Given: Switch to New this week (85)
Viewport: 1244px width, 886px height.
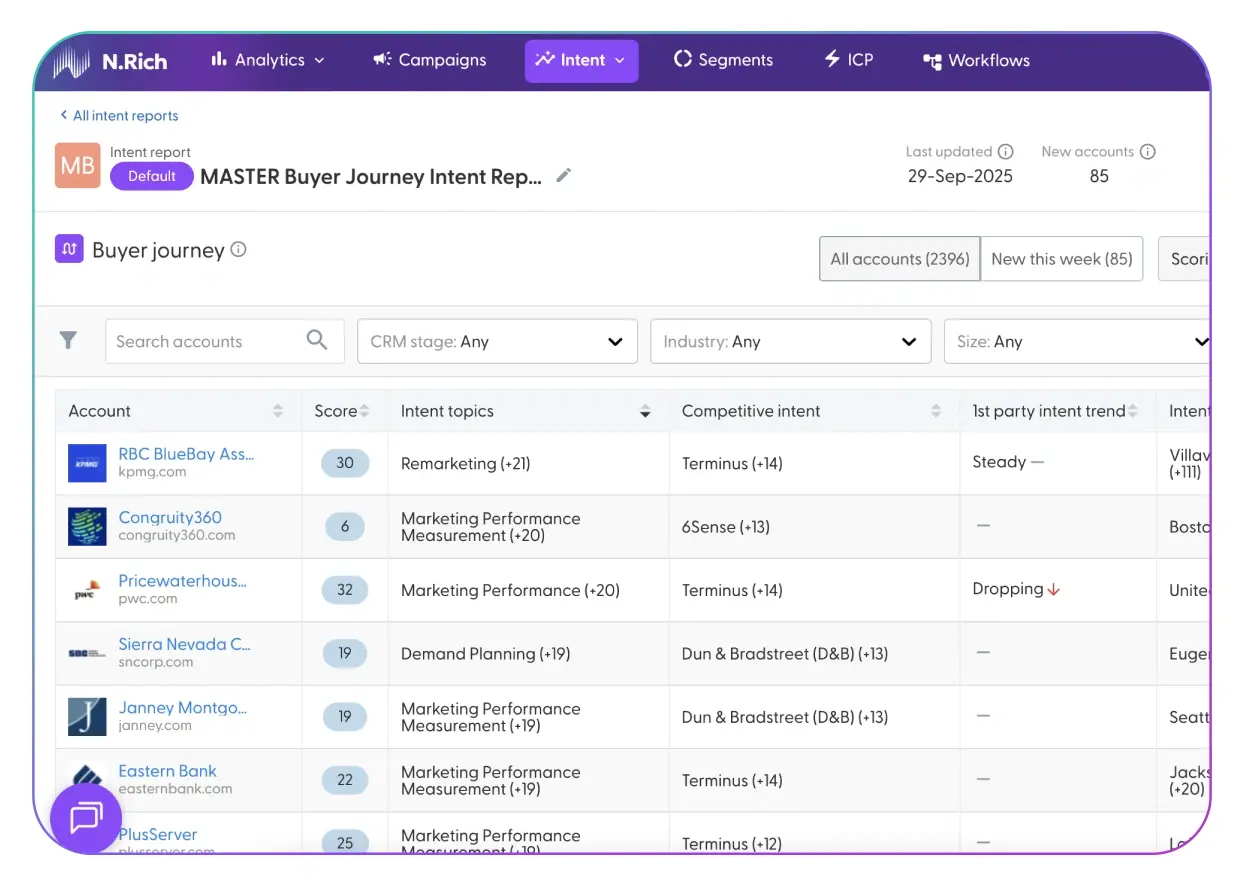Looking at the screenshot, I should pos(1061,259).
